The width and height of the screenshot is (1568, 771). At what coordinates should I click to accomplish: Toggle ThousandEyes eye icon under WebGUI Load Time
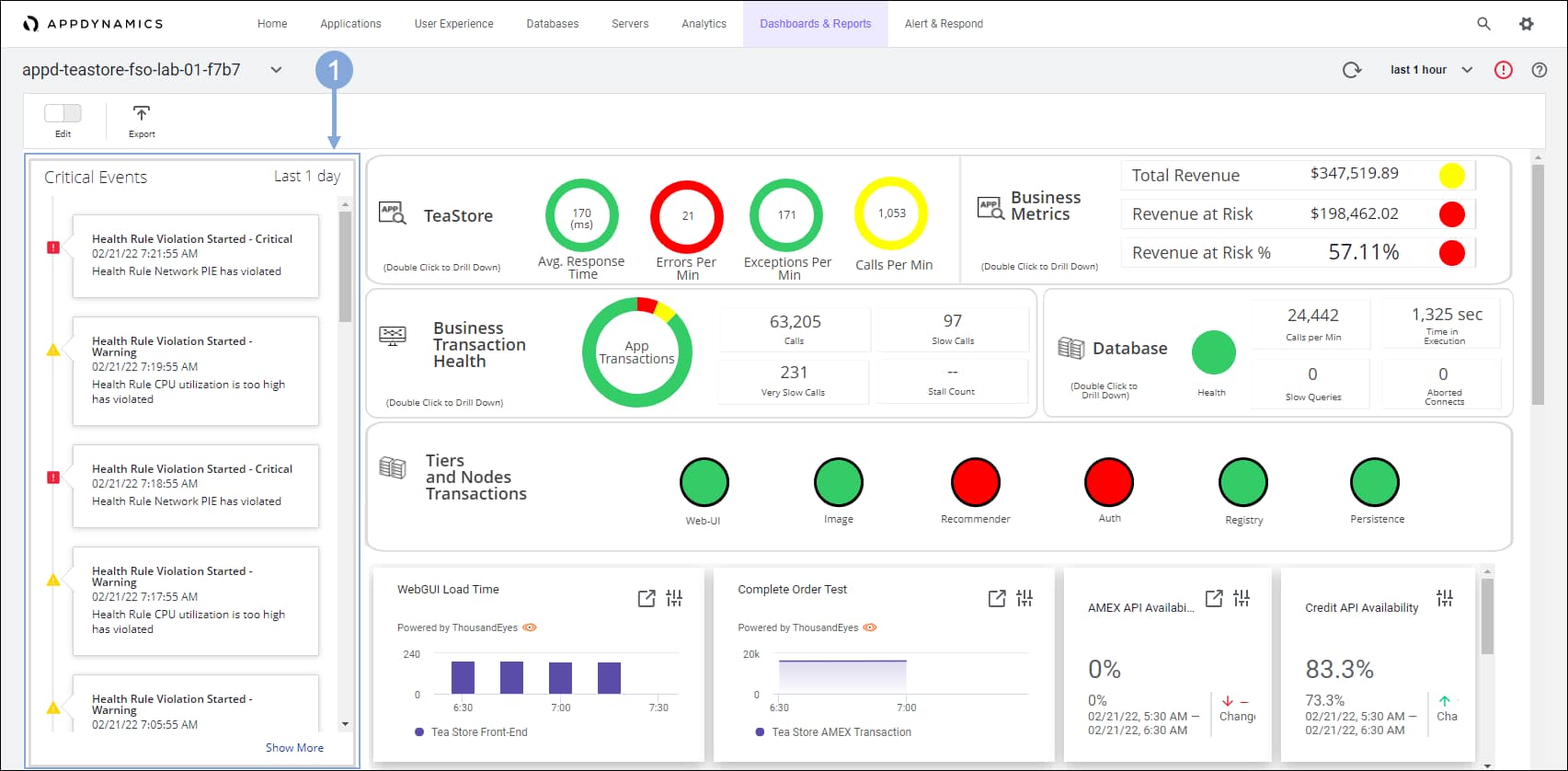[530, 627]
